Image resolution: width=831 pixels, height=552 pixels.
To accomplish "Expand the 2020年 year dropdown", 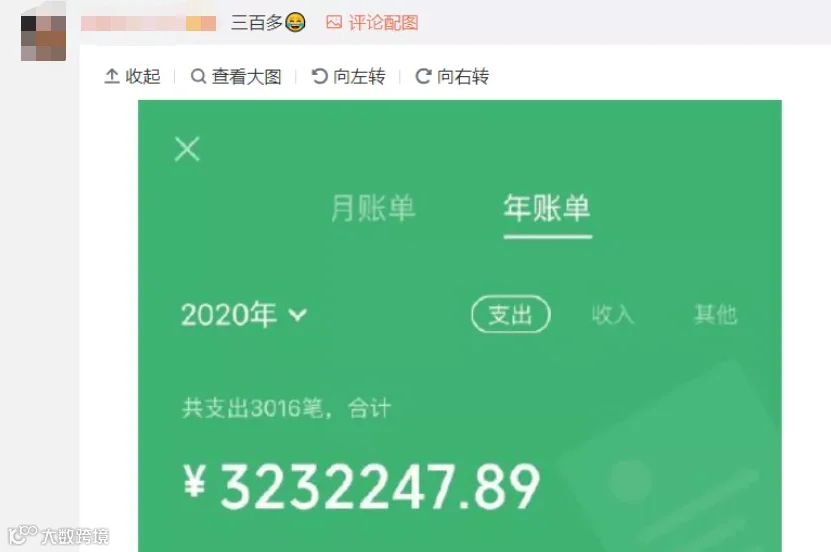I will point(244,315).
